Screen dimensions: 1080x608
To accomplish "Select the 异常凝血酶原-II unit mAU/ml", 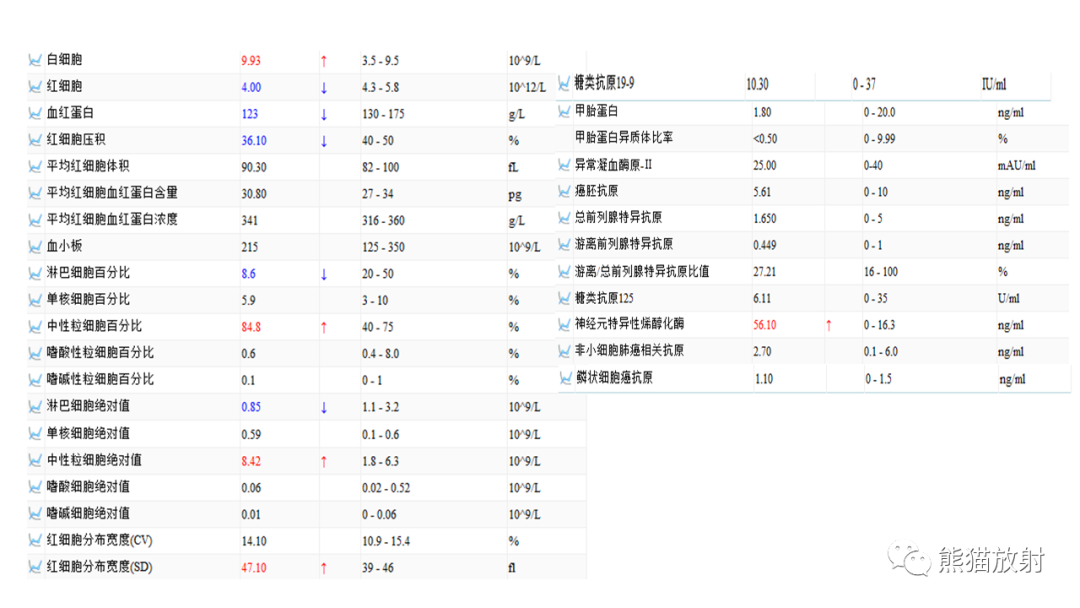I will [x=1017, y=166].
